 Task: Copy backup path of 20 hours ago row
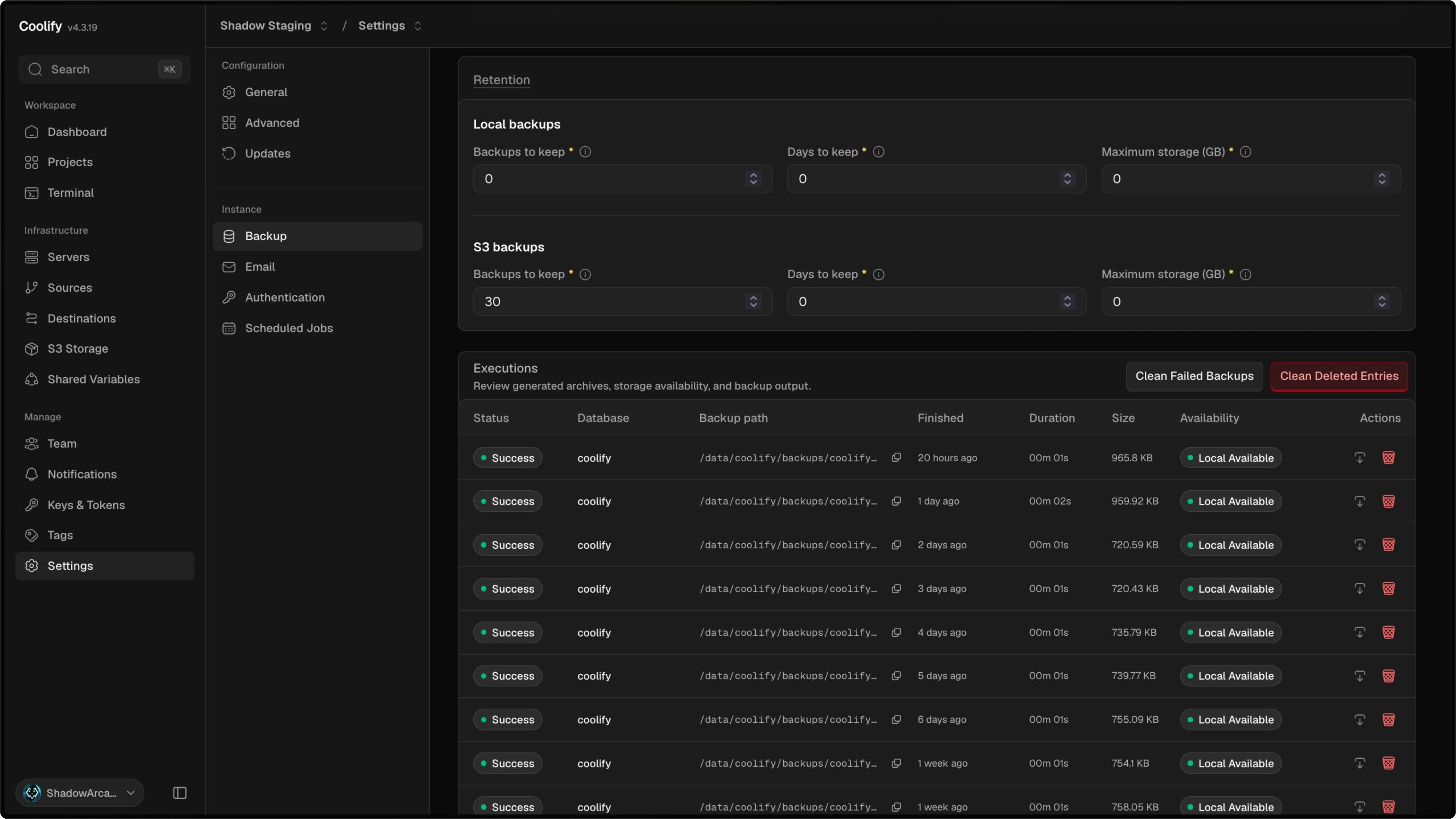(896, 457)
